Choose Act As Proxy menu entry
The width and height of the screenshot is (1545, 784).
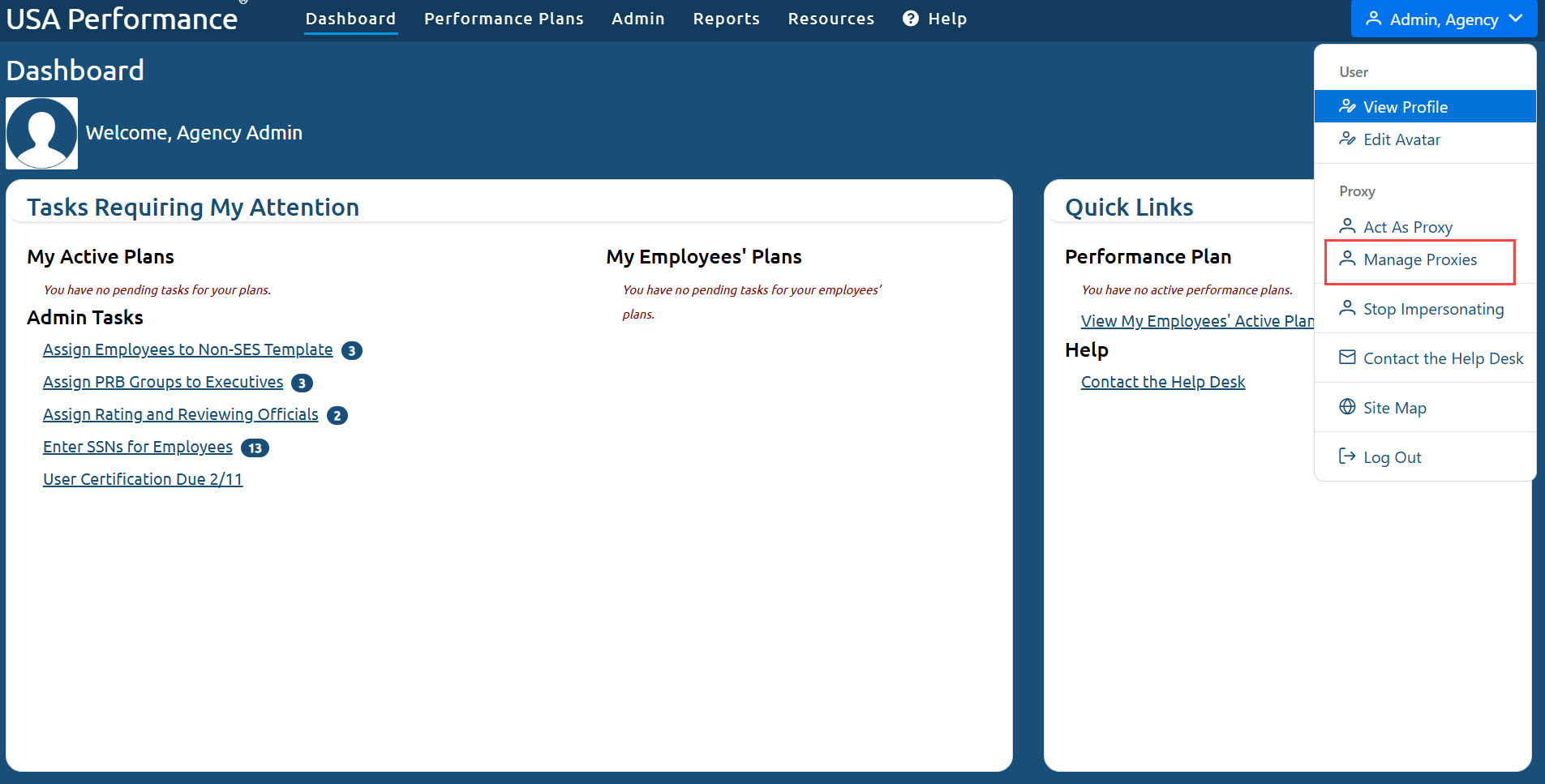(1425, 227)
